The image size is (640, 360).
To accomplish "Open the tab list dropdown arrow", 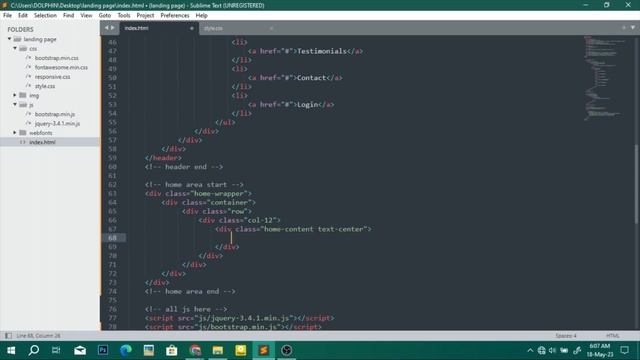I will pos(633,28).
